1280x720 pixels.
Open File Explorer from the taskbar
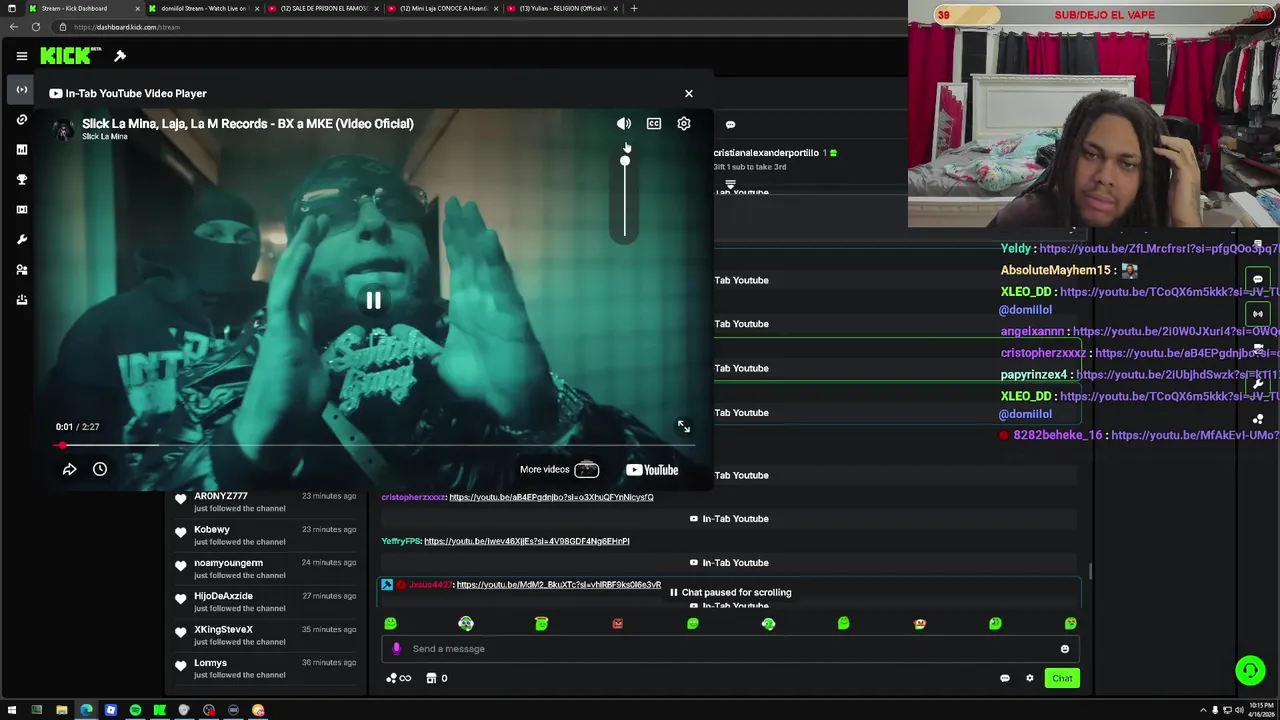coord(61,710)
